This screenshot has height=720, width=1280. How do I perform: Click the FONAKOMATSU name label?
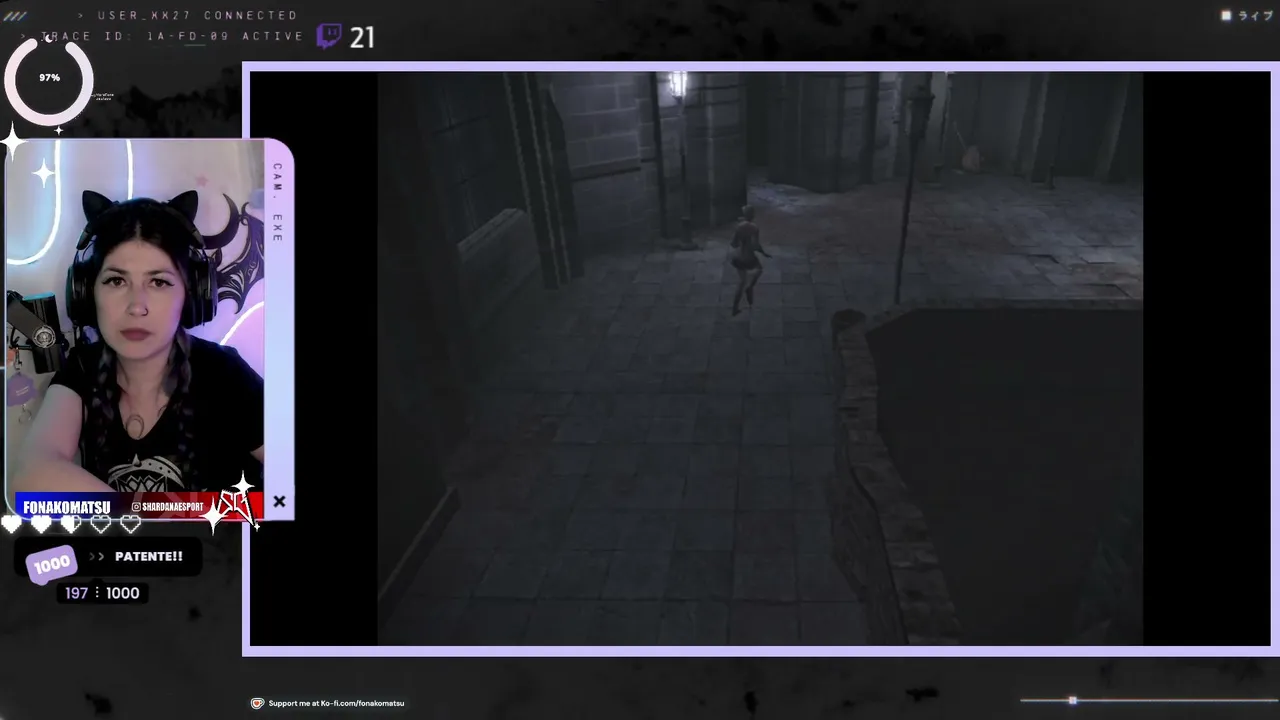[67, 507]
